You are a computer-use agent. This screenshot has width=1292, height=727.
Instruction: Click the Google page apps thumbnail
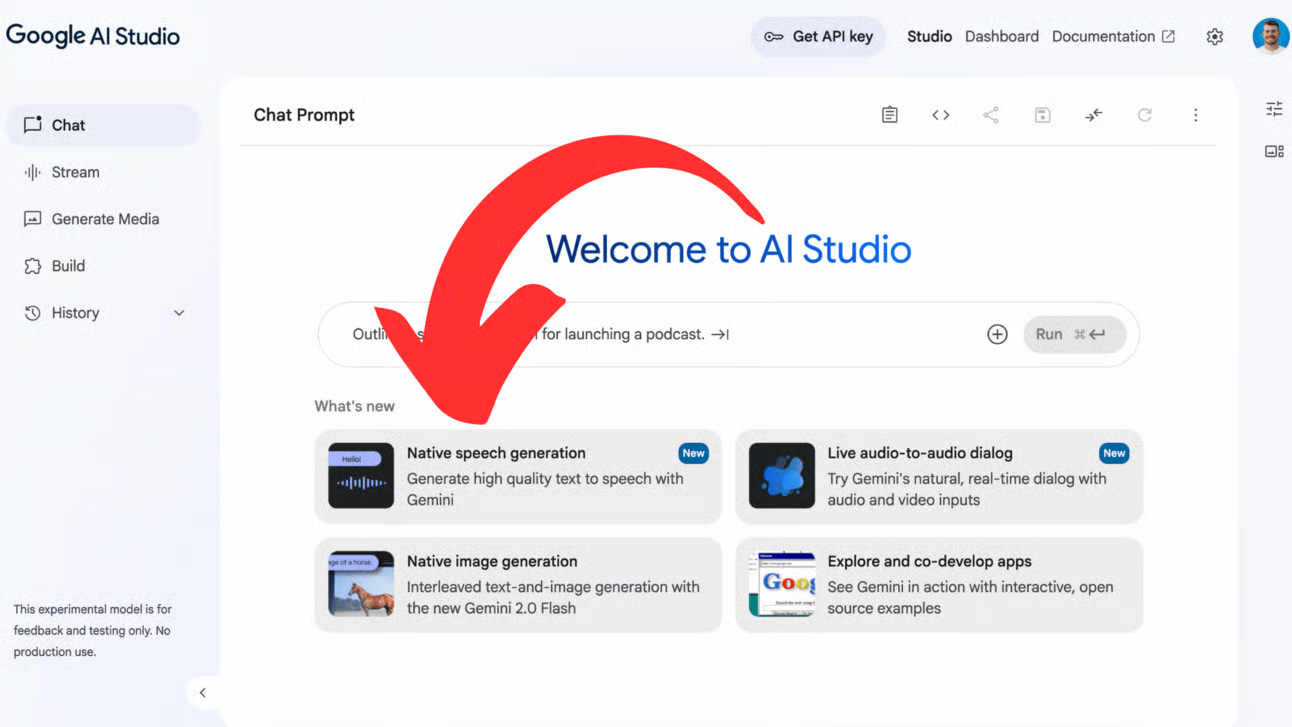(x=782, y=584)
